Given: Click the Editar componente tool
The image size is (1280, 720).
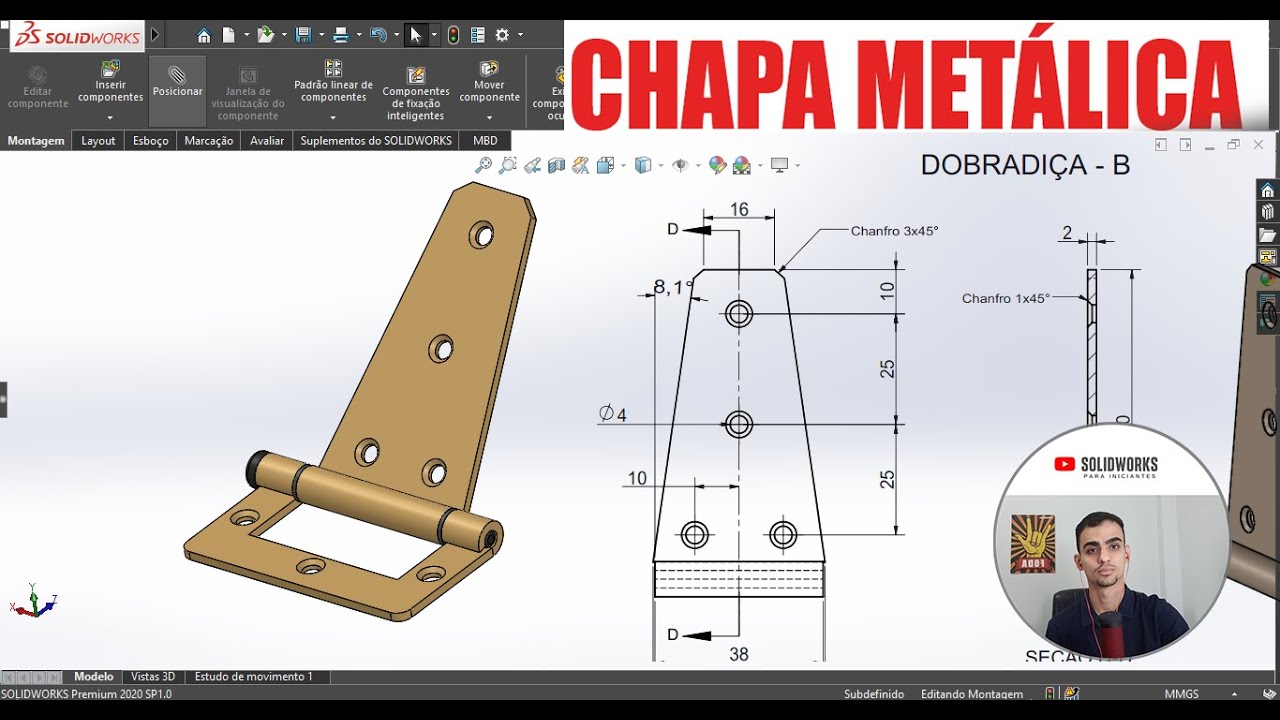Looking at the screenshot, I should pyautogui.click(x=38, y=88).
